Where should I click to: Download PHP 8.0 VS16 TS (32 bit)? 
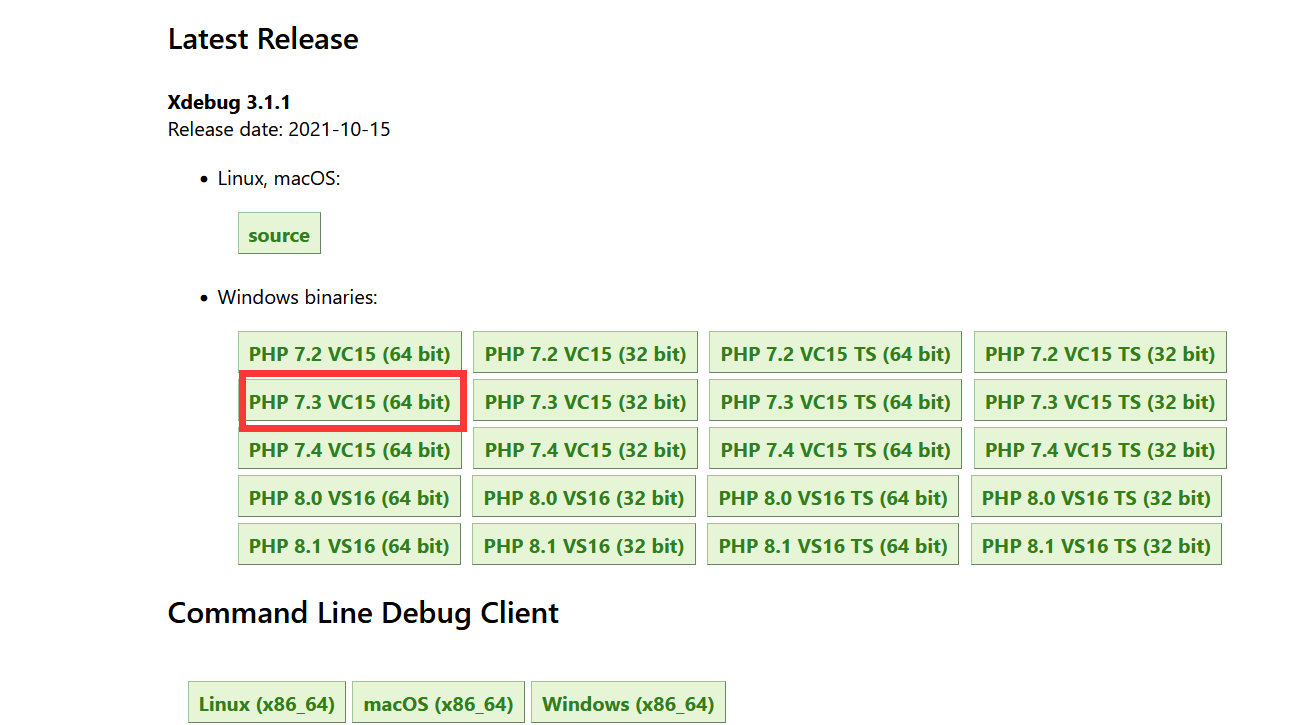pyautogui.click(x=1096, y=497)
